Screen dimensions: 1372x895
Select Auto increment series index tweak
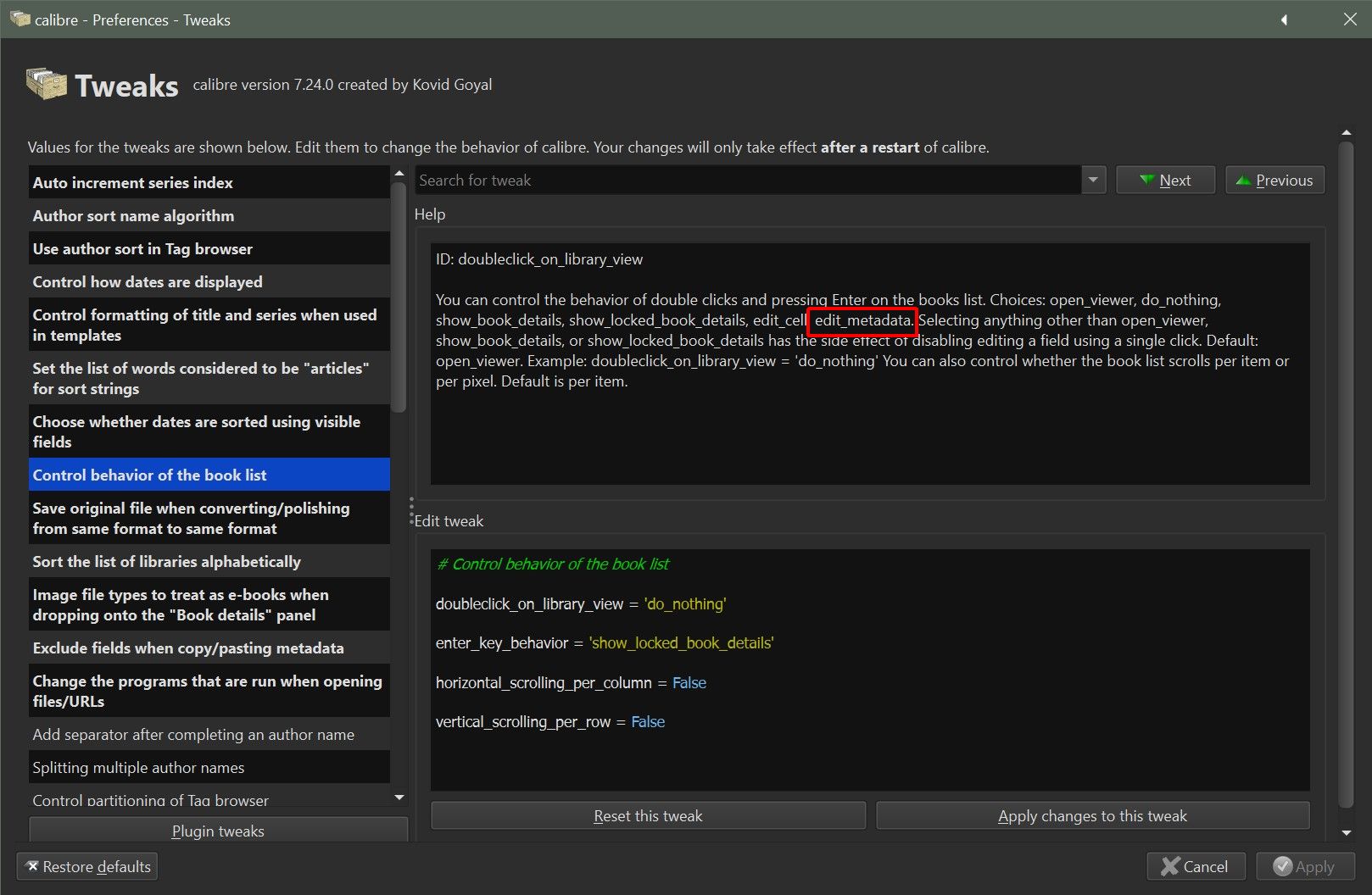pyautogui.click(x=209, y=182)
